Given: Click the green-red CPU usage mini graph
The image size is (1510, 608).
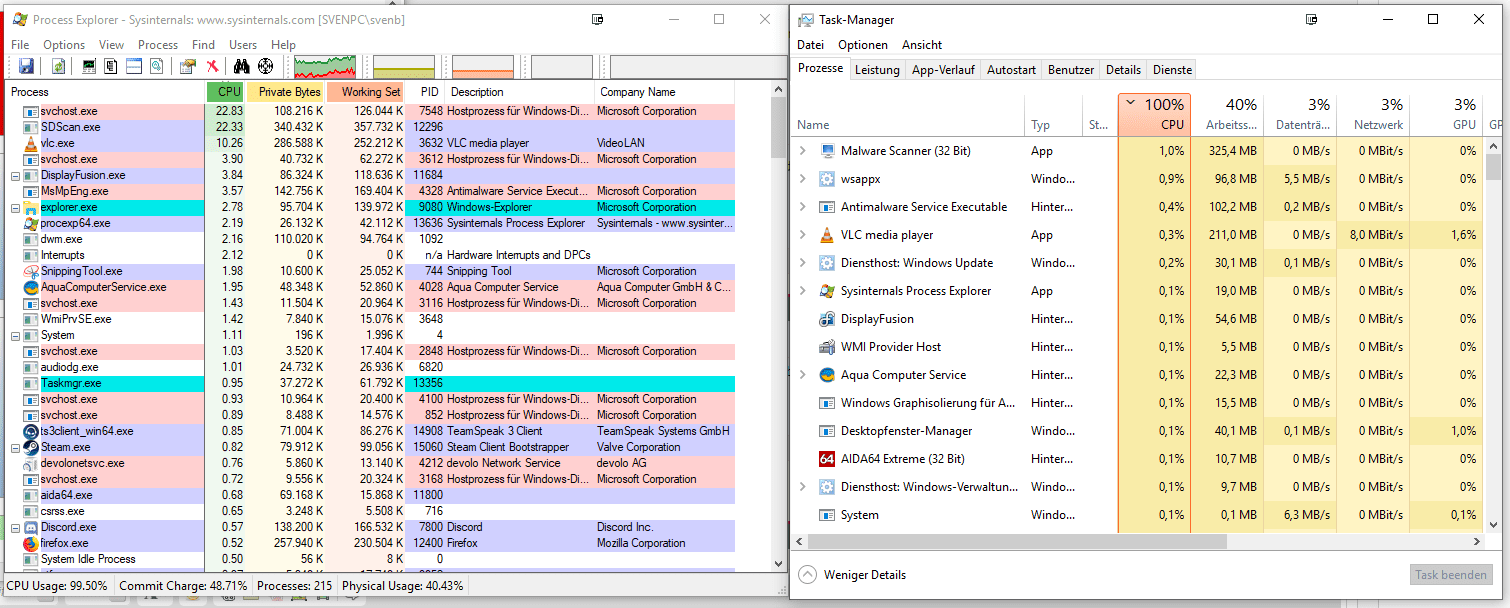Looking at the screenshot, I should pyautogui.click(x=325, y=67).
